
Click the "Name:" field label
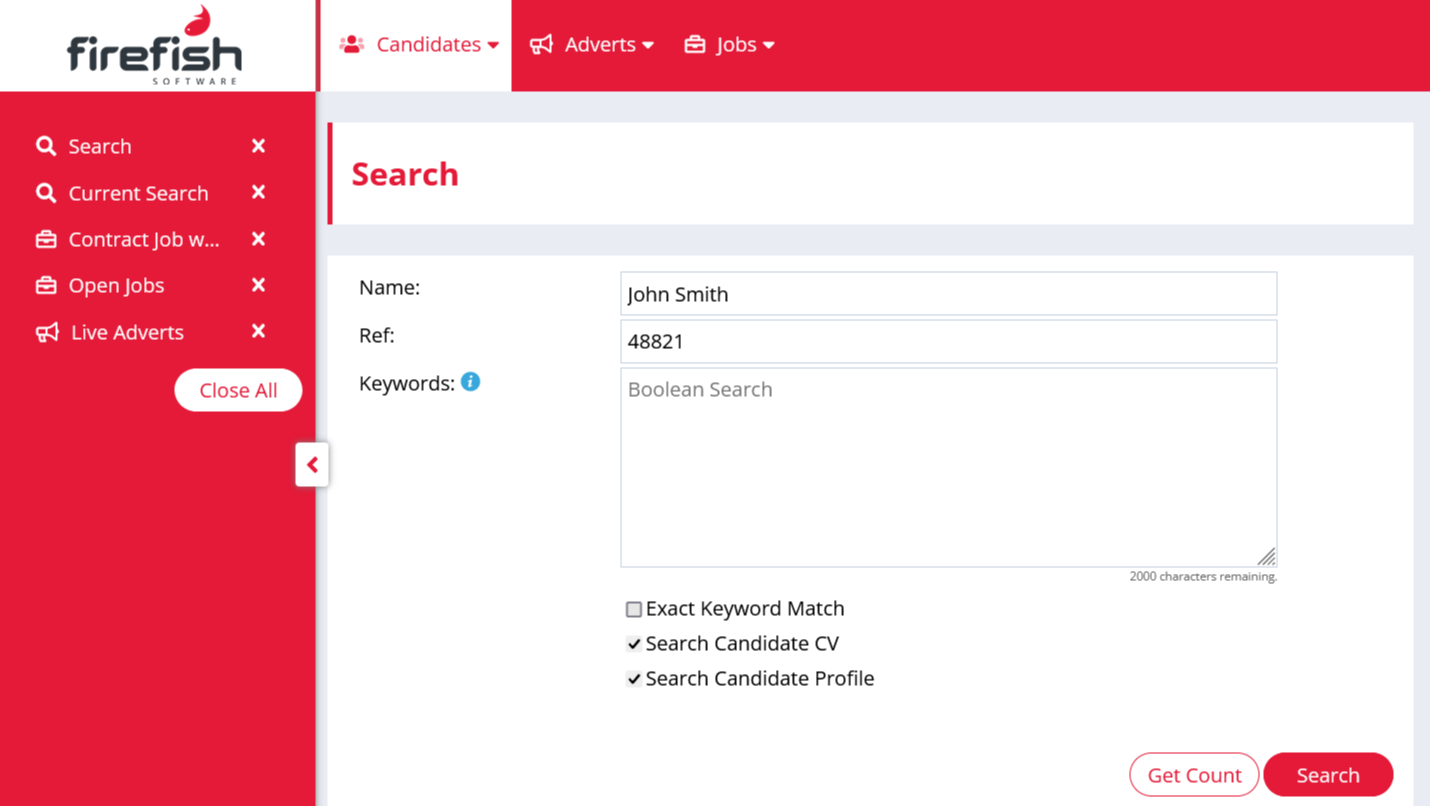(x=389, y=287)
